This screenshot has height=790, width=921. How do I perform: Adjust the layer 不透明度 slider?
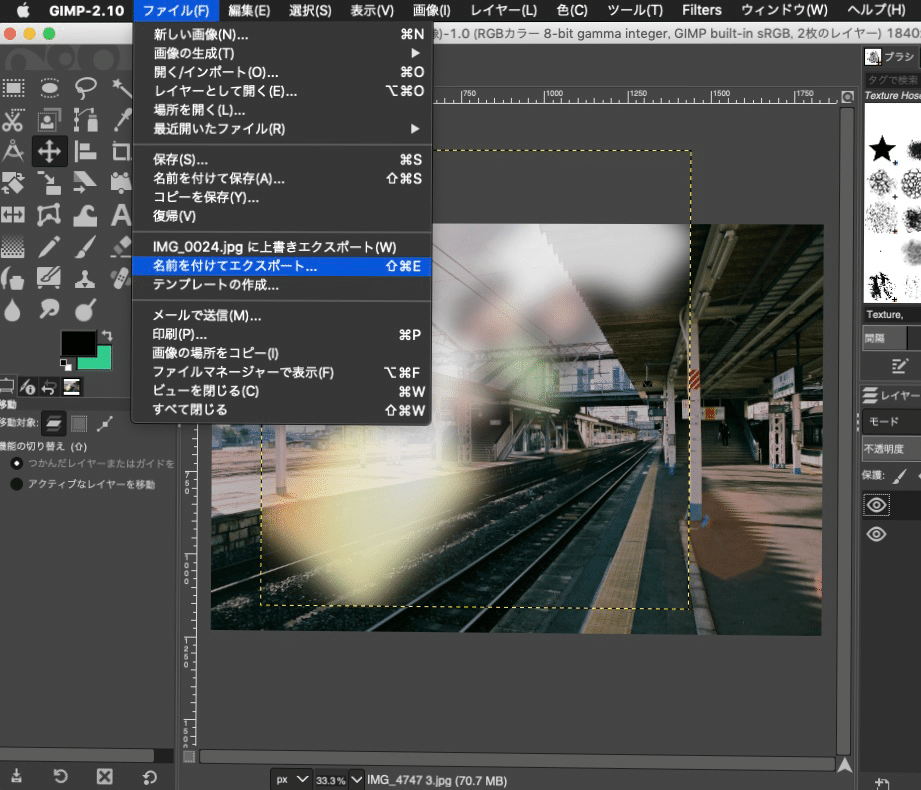(892, 449)
